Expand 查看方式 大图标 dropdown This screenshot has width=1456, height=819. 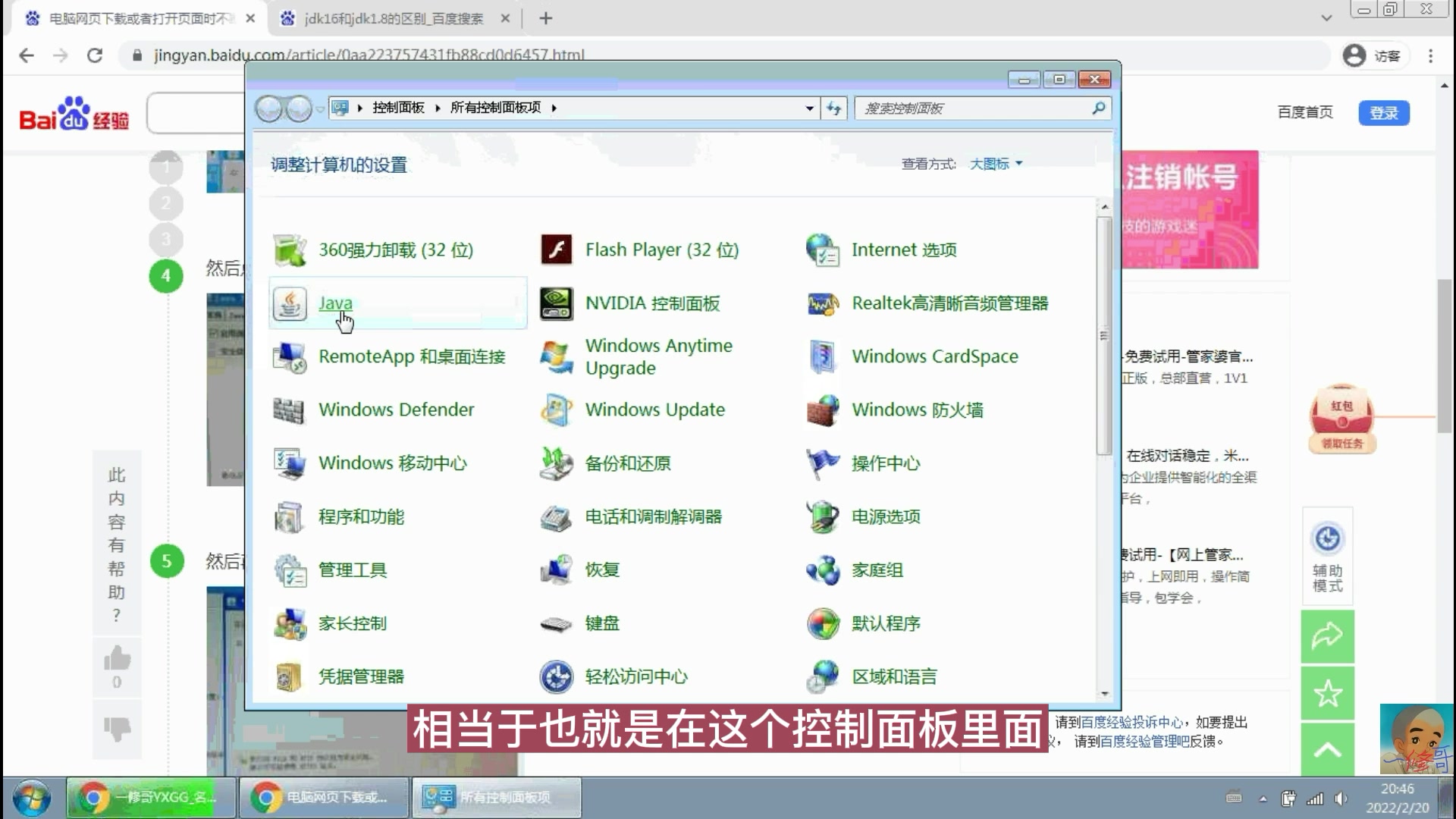[996, 164]
